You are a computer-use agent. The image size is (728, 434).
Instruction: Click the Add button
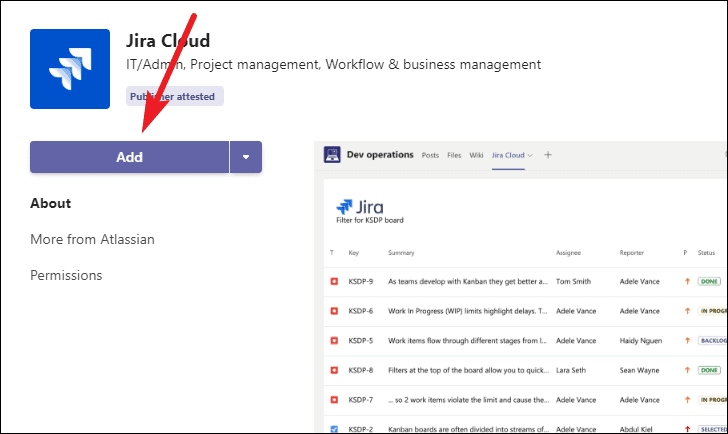click(130, 157)
